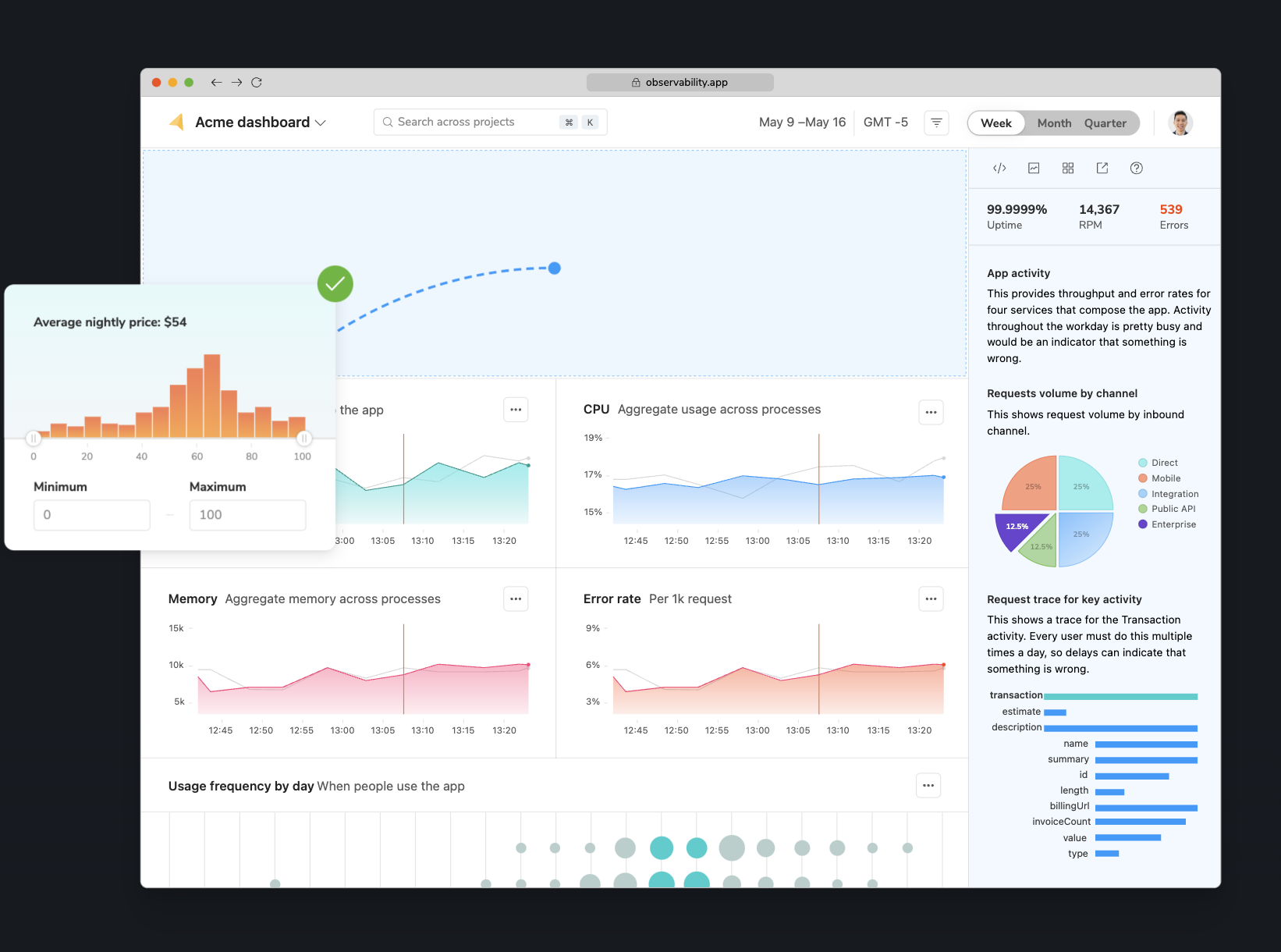Go forward with the browser forward arrow
Screen dimensions: 1281x952
(x=236, y=82)
